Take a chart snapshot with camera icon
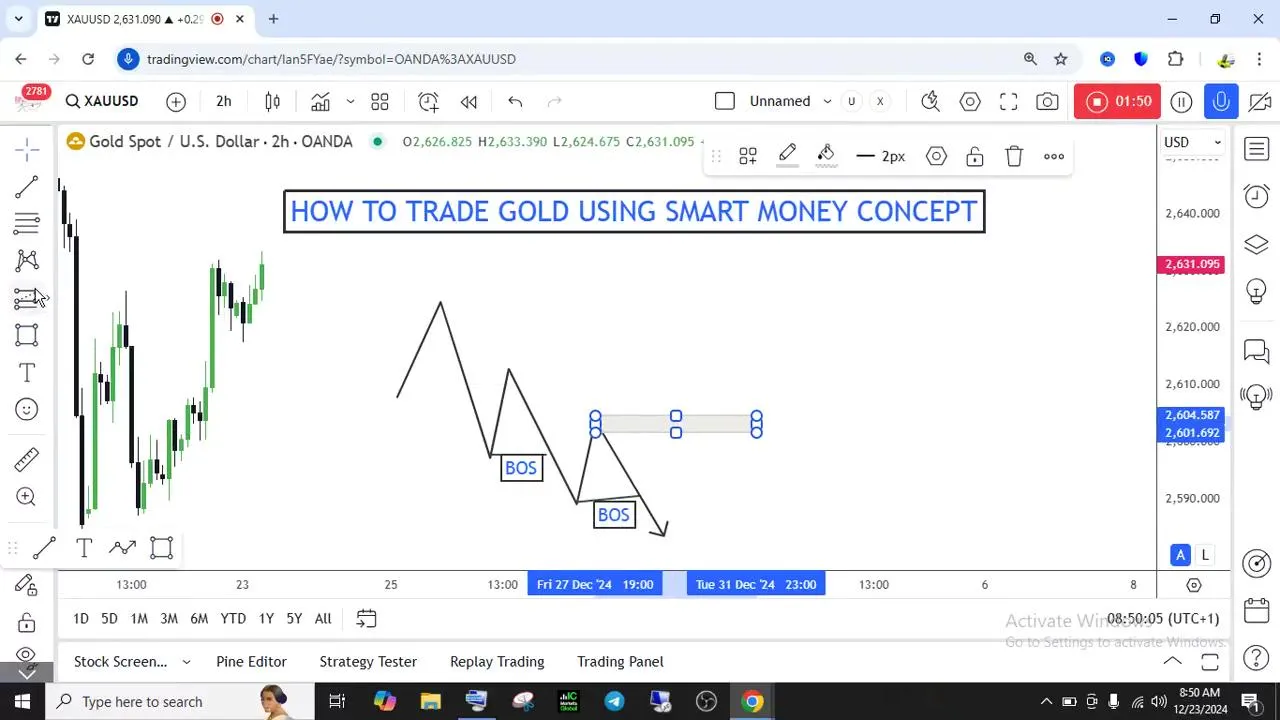The image size is (1280, 720). pos(1047,101)
